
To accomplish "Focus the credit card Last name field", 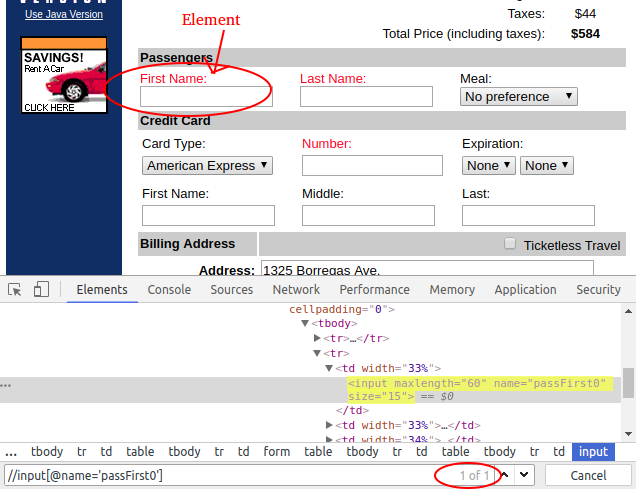I will 528,215.
